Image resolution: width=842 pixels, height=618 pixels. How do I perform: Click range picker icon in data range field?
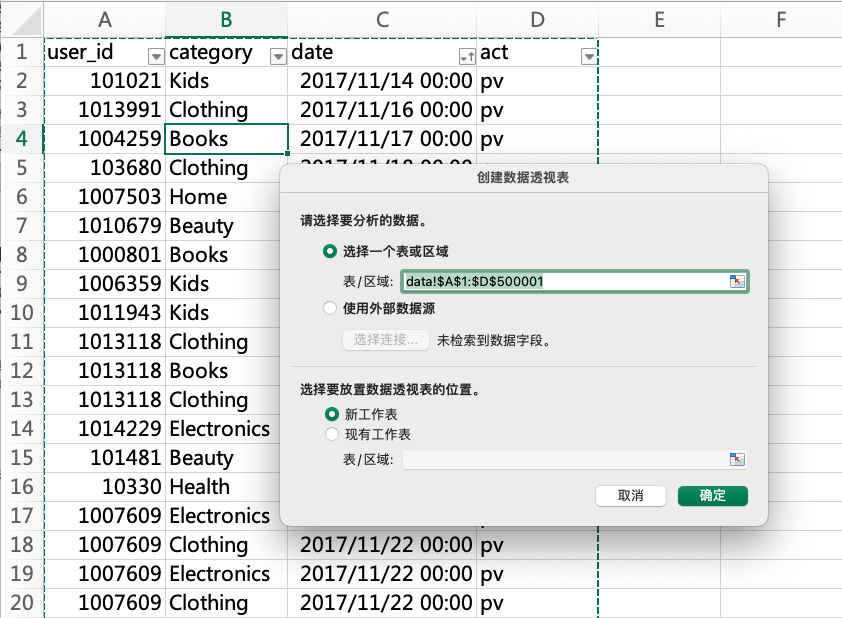(x=737, y=281)
